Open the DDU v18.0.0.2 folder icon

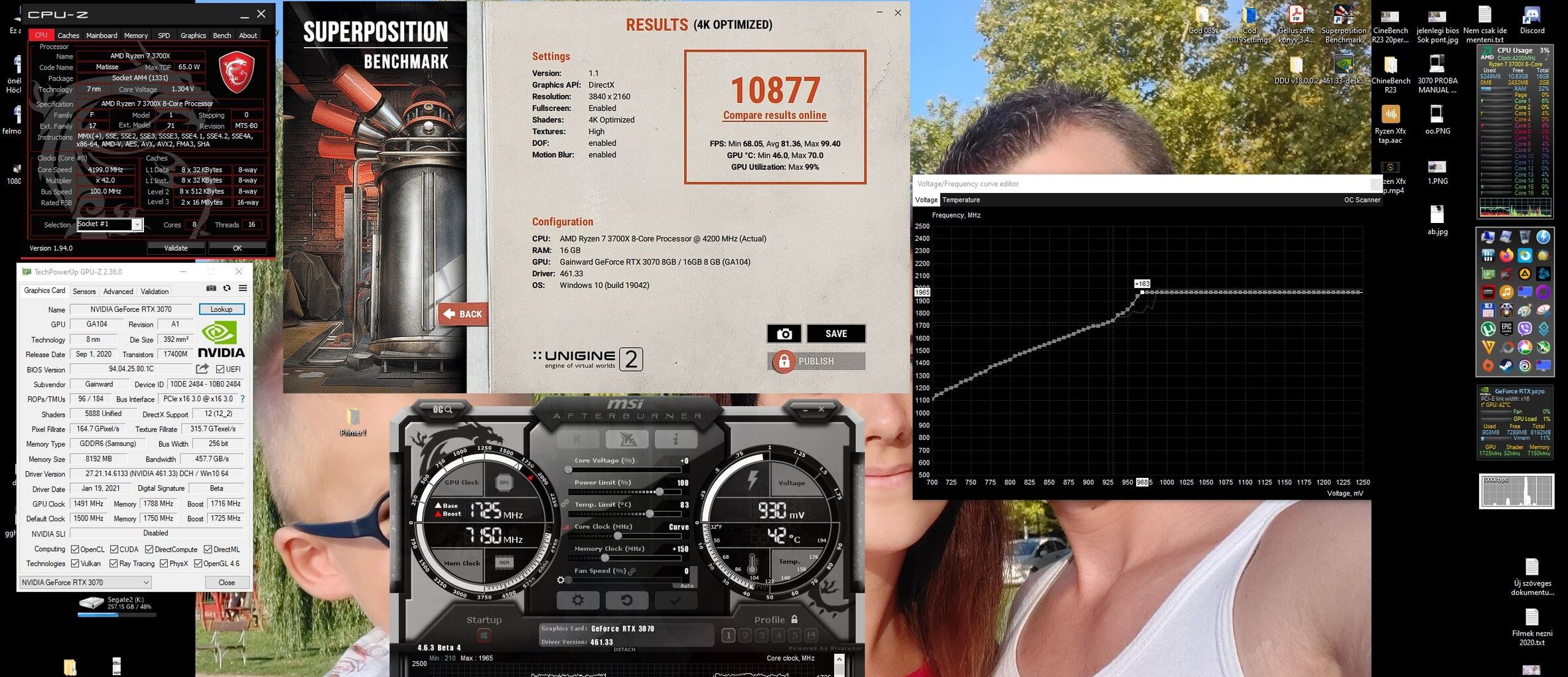point(1296,70)
